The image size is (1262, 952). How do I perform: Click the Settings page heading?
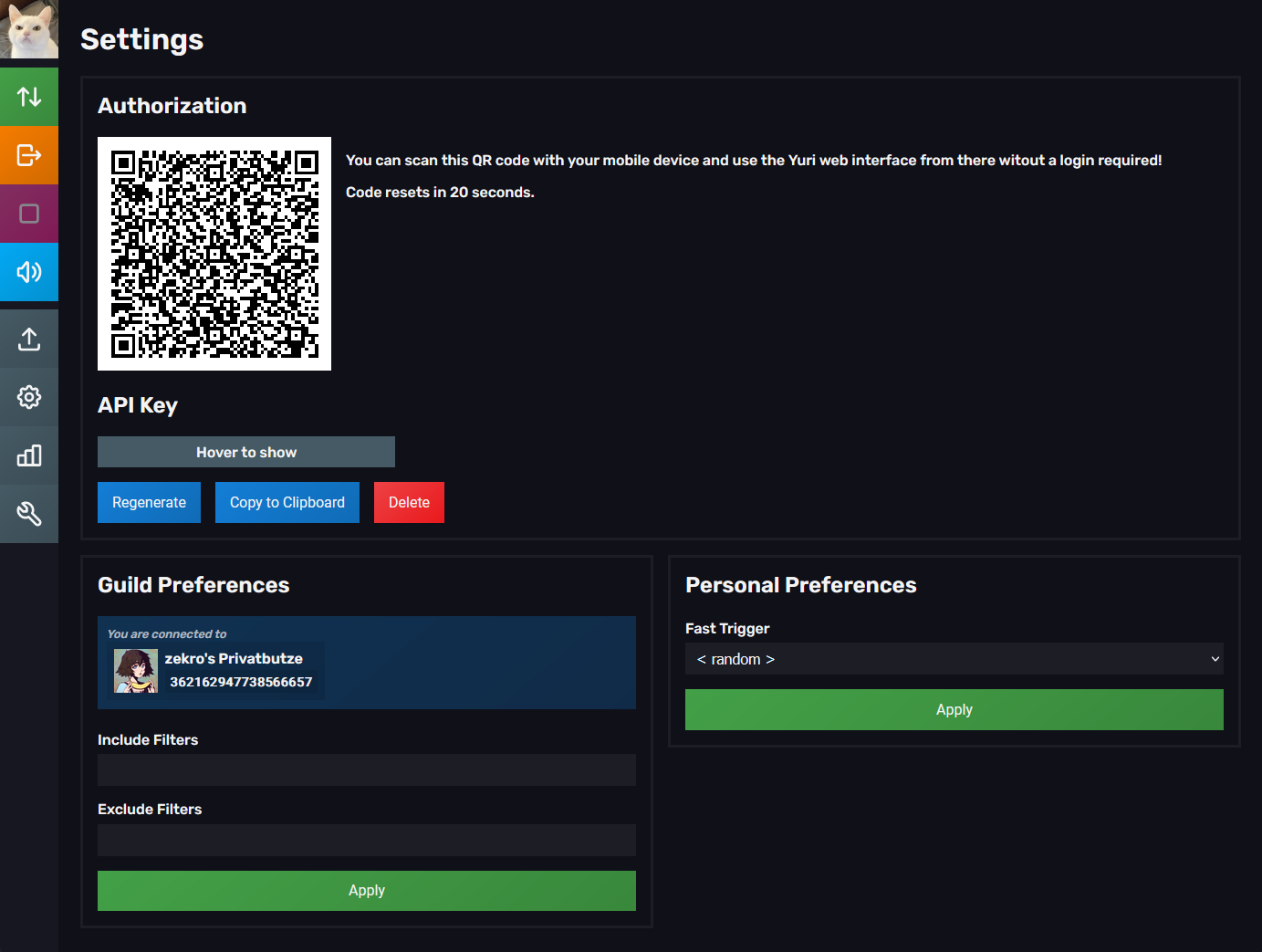click(x=142, y=39)
